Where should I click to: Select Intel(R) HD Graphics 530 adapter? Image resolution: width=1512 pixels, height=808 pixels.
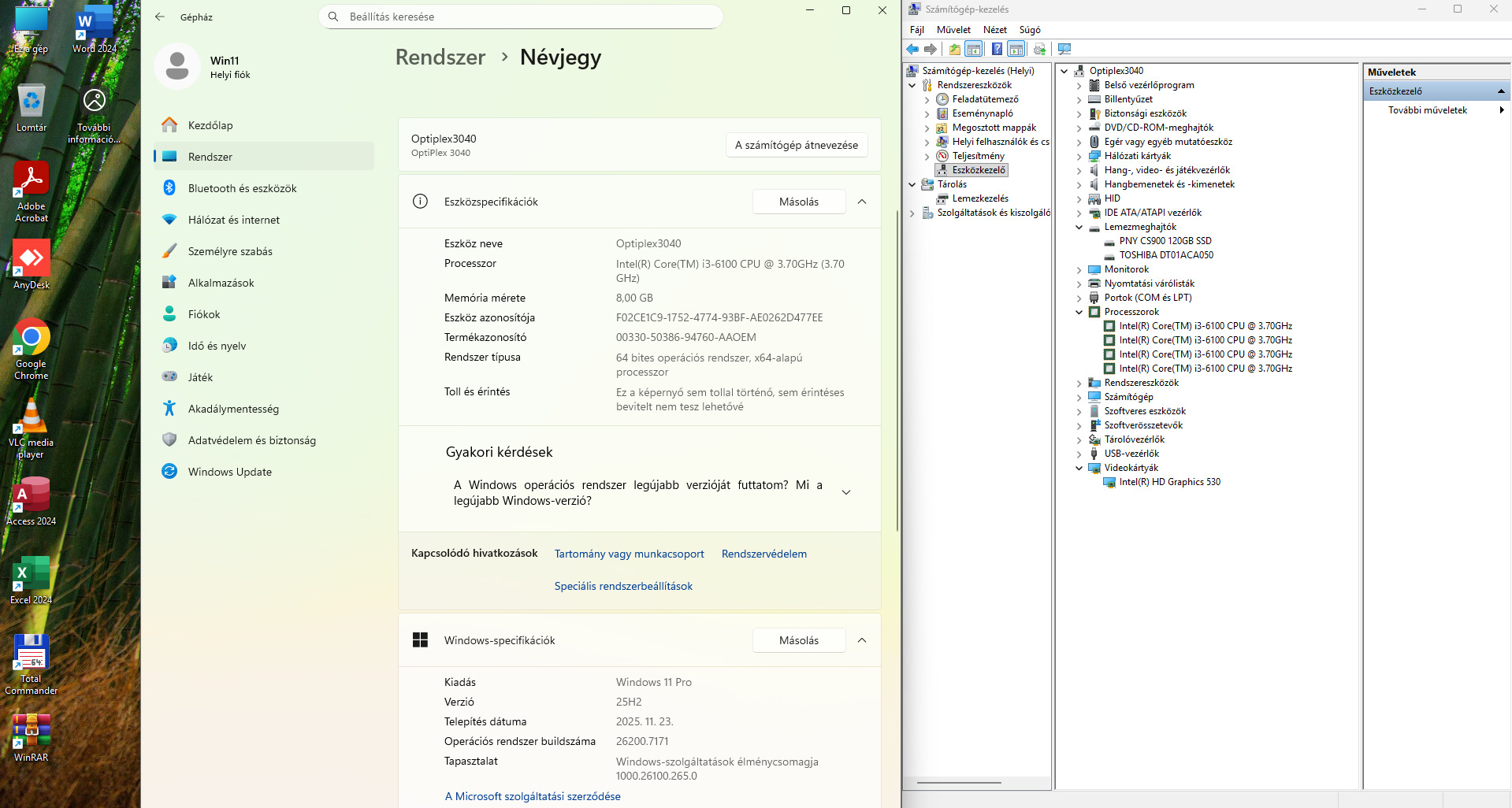1169,482
